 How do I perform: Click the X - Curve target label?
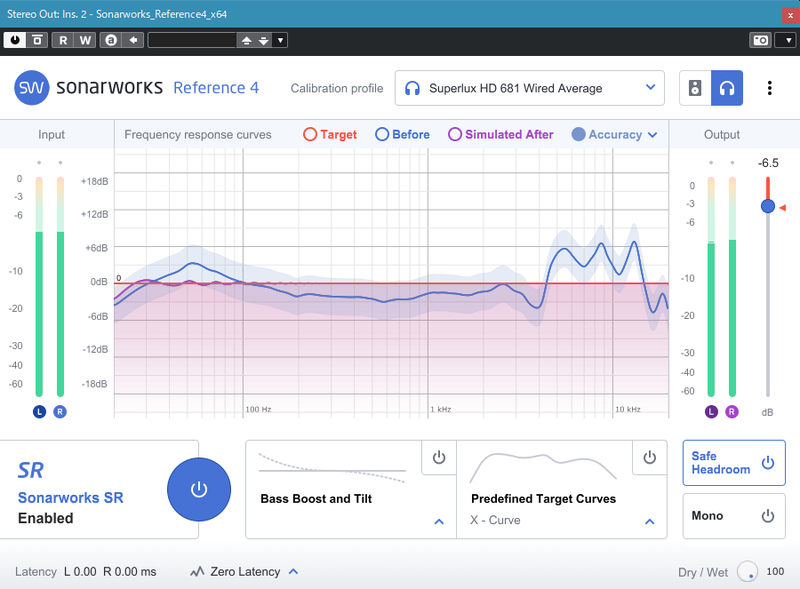coord(495,520)
